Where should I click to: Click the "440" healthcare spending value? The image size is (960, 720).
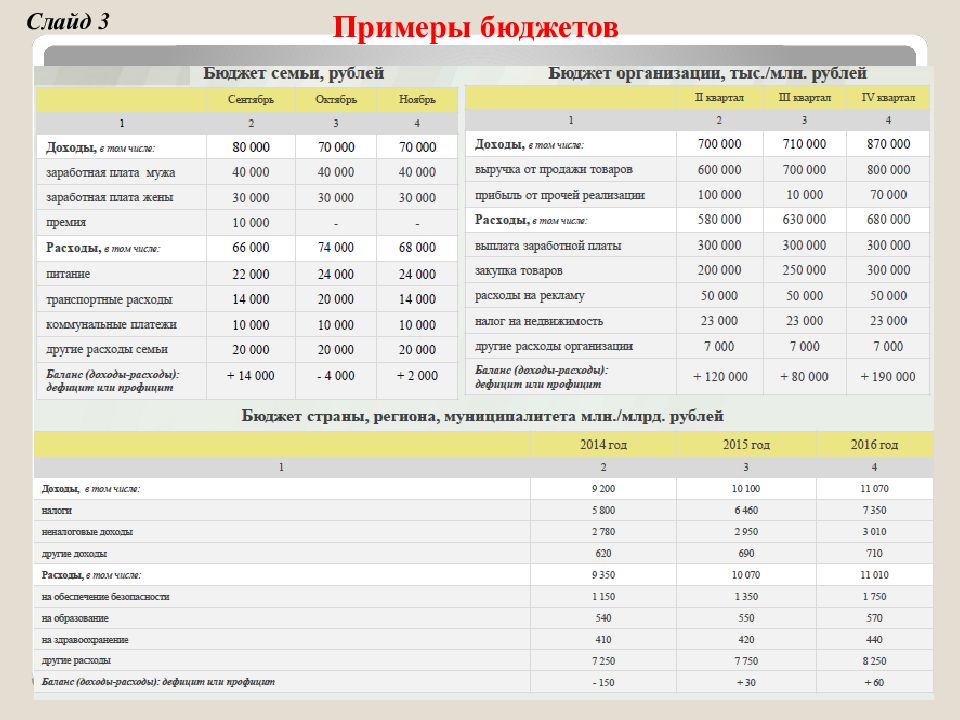pyautogui.click(x=874, y=640)
